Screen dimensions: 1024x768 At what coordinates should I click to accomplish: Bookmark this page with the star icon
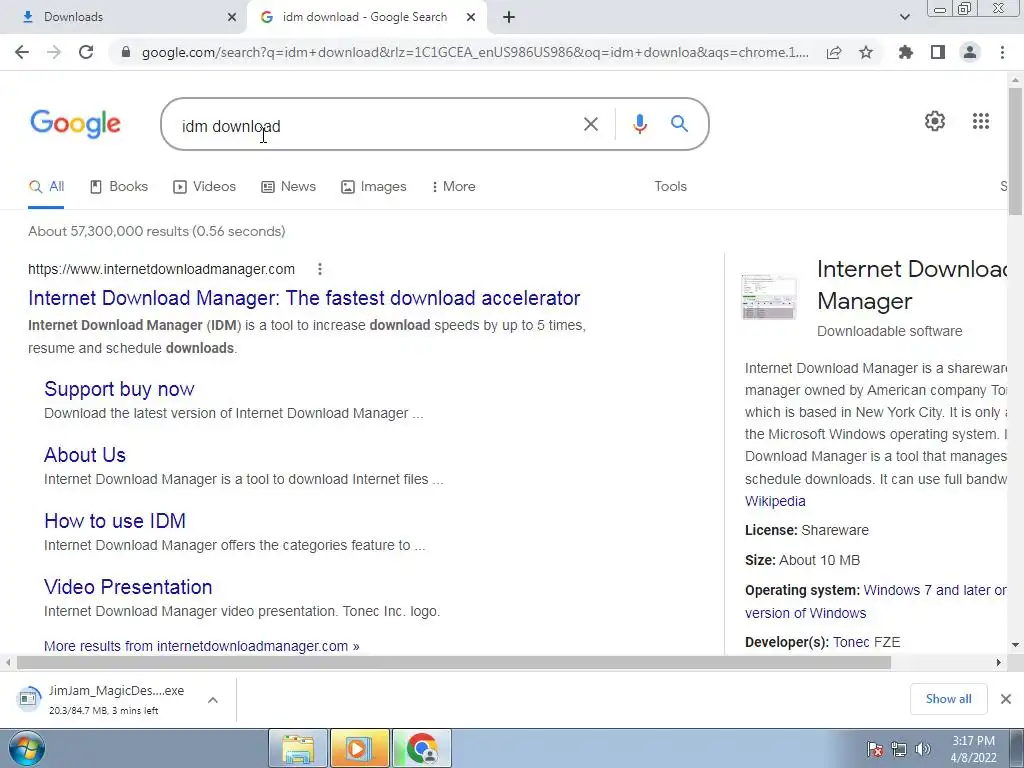coord(866,52)
